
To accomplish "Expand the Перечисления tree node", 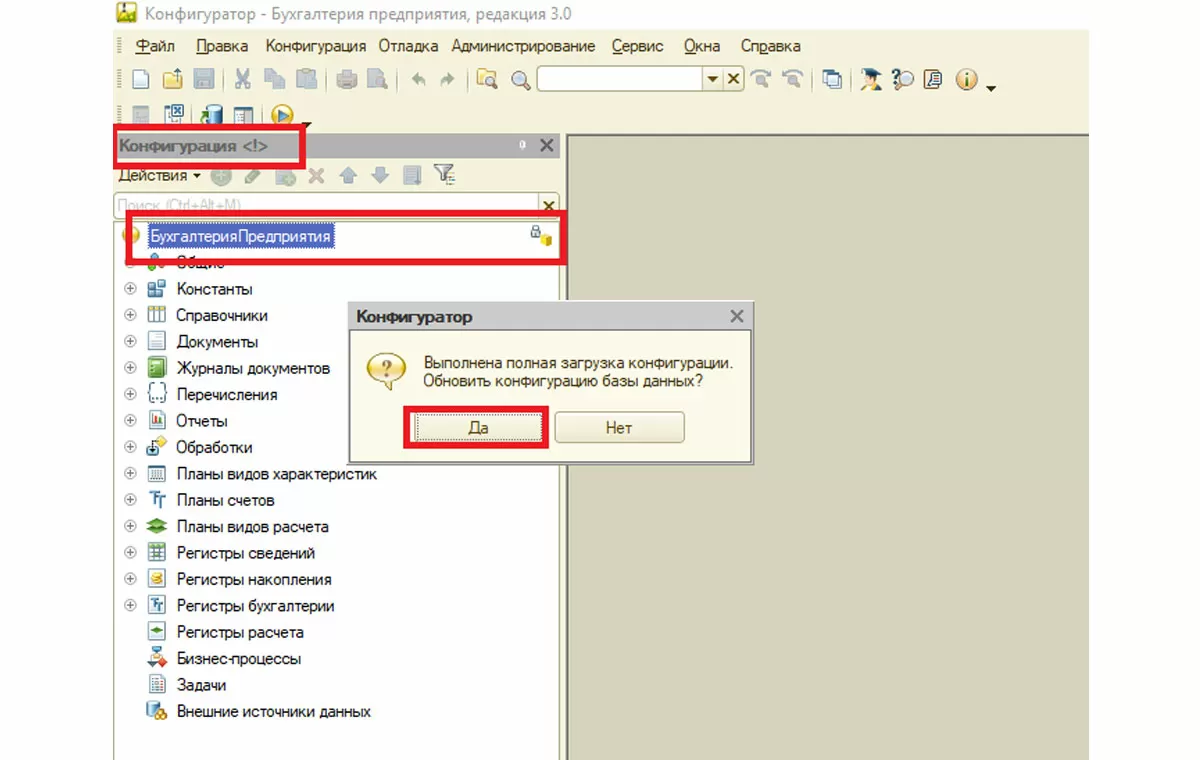I will point(130,394).
